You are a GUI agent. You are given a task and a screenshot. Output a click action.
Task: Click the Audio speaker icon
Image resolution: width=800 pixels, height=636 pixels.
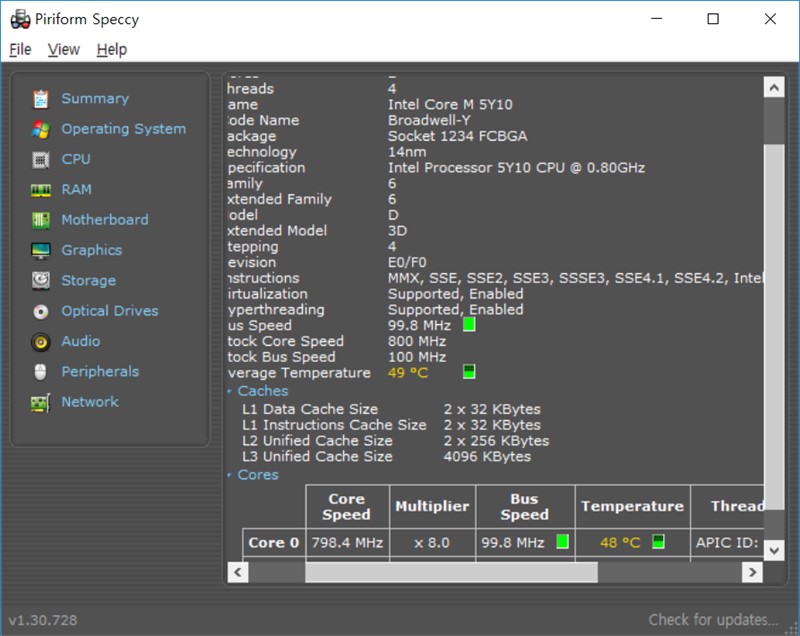[41, 342]
